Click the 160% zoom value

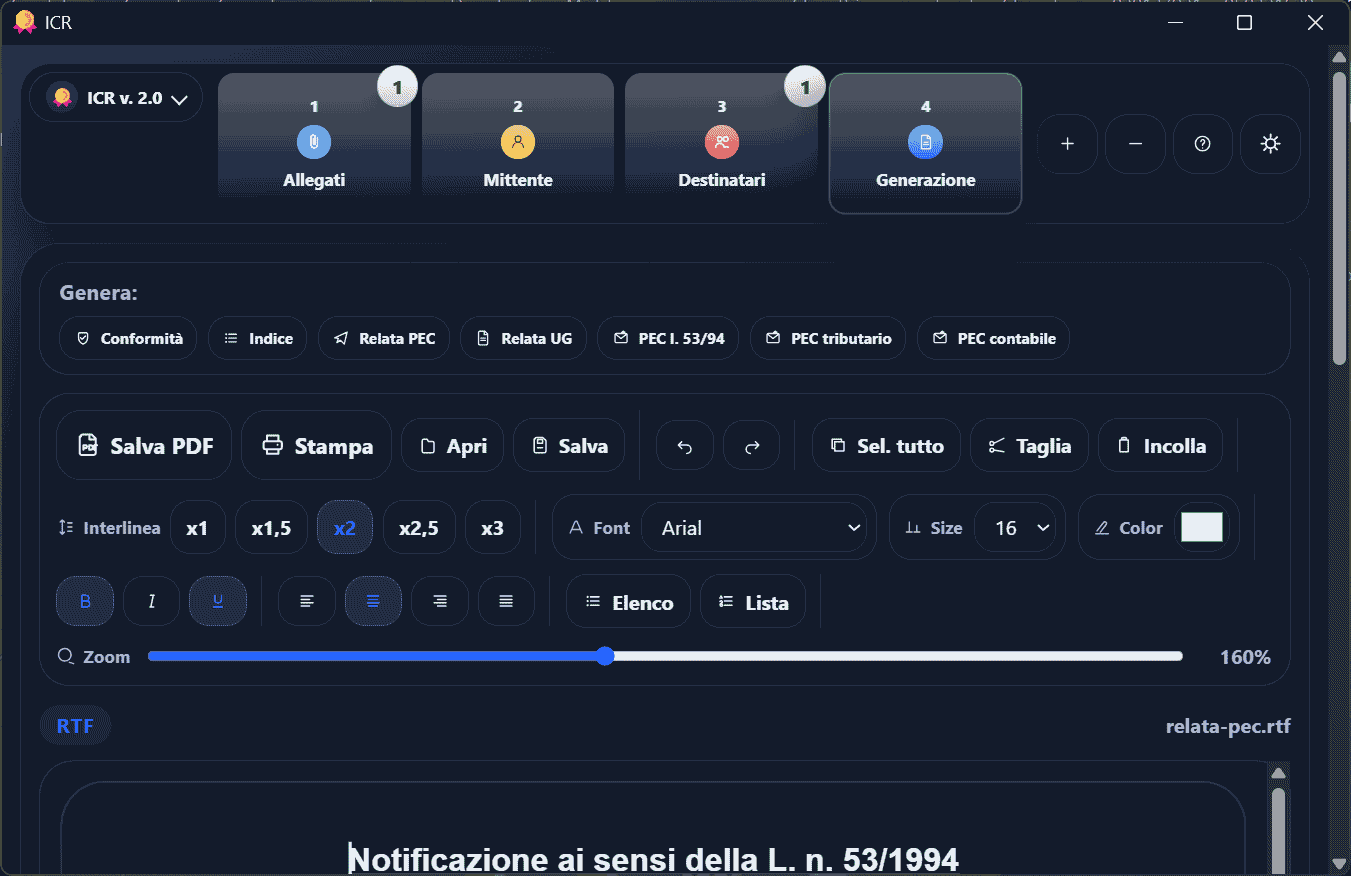click(x=1245, y=657)
